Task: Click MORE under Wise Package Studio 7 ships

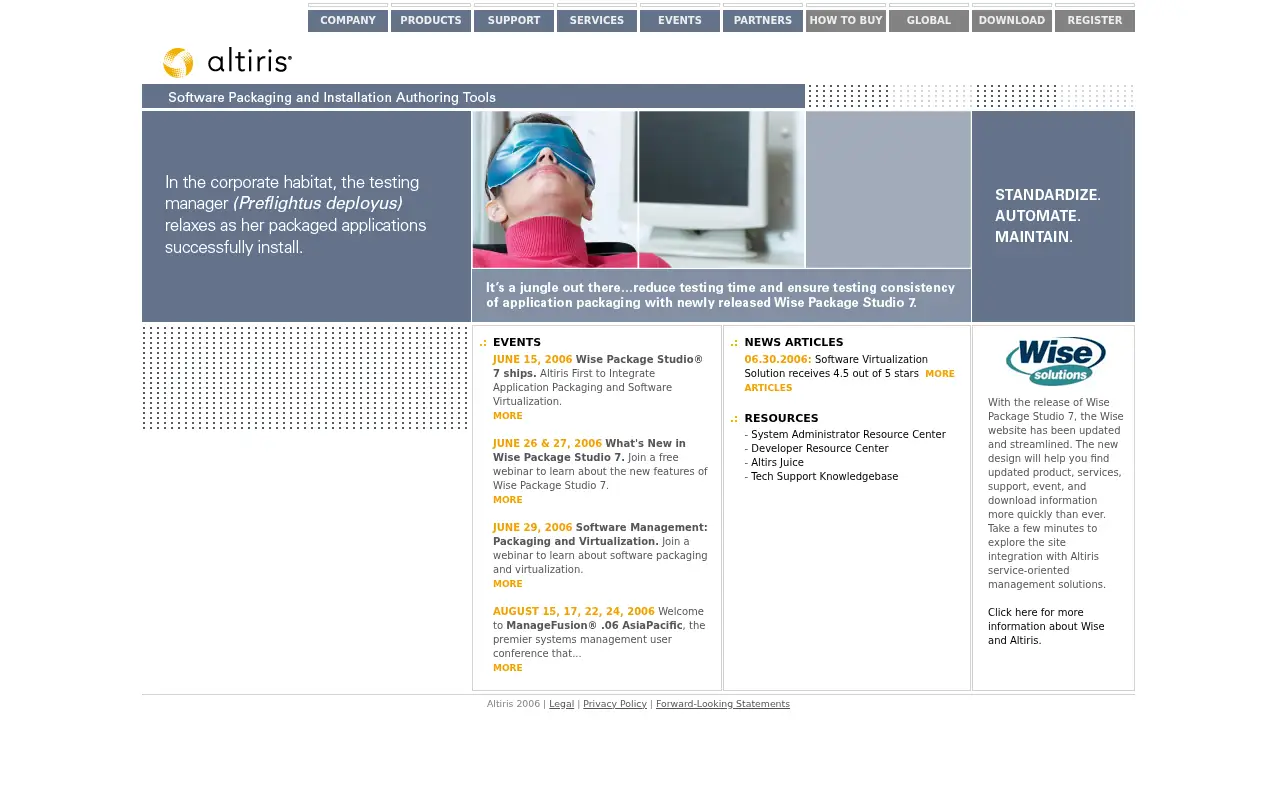Action: pyautogui.click(x=508, y=416)
